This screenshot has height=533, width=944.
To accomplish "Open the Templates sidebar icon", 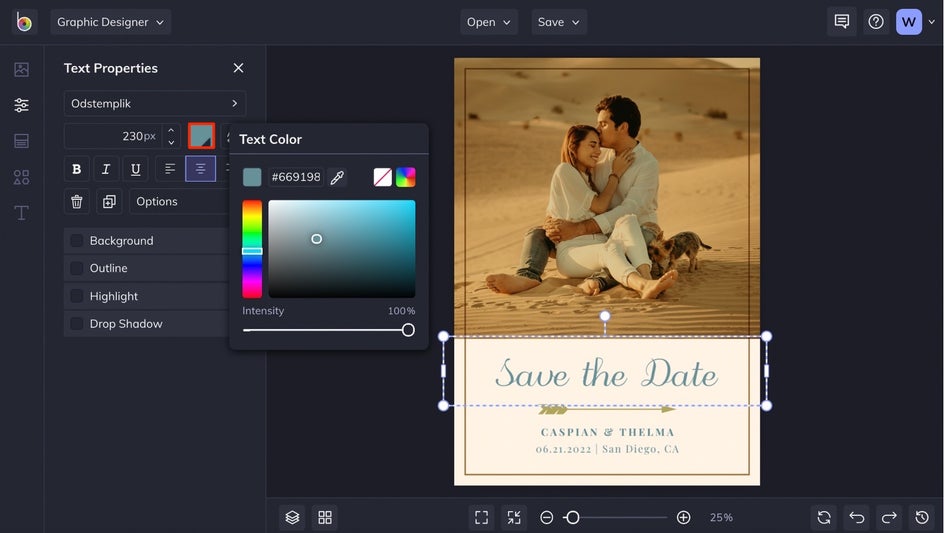I will (x=22, y=141).
